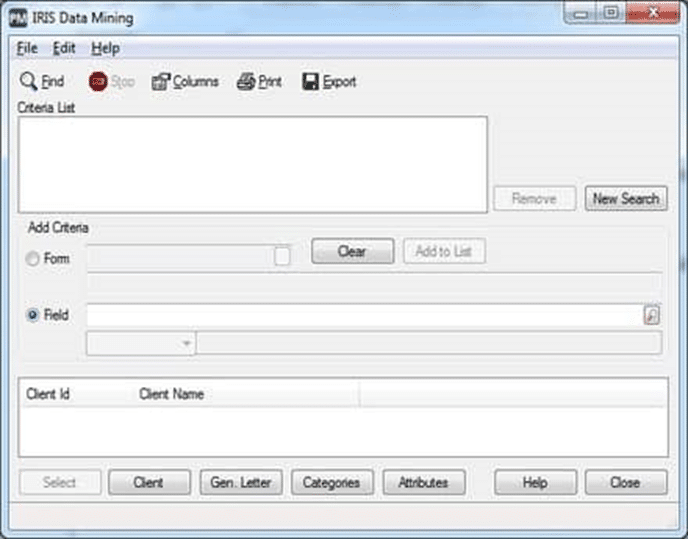Minimize the IRIS Data Mining window
The width and height of the screenshot is (688, 539).
point(580,14)
